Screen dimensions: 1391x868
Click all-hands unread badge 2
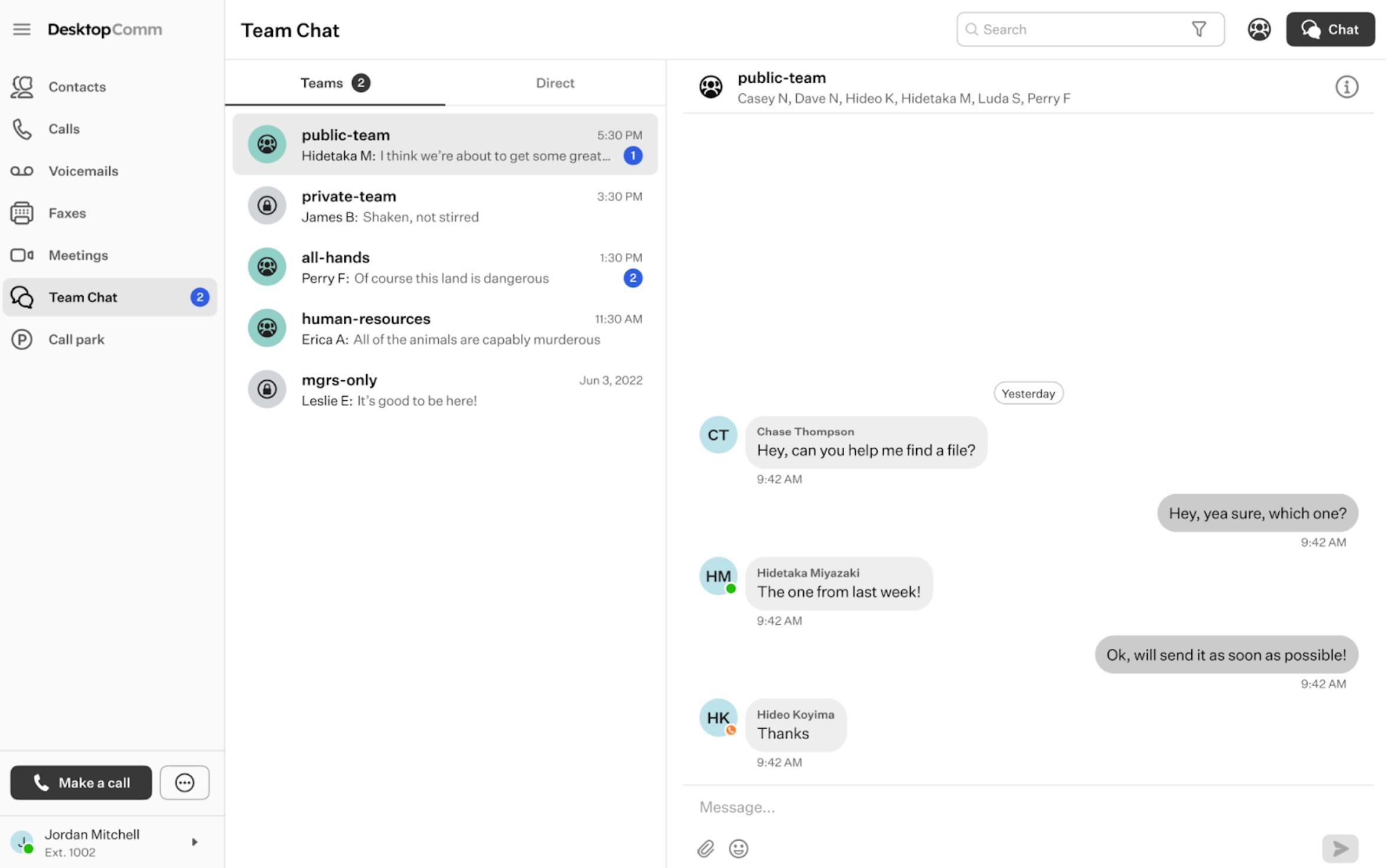633,278
